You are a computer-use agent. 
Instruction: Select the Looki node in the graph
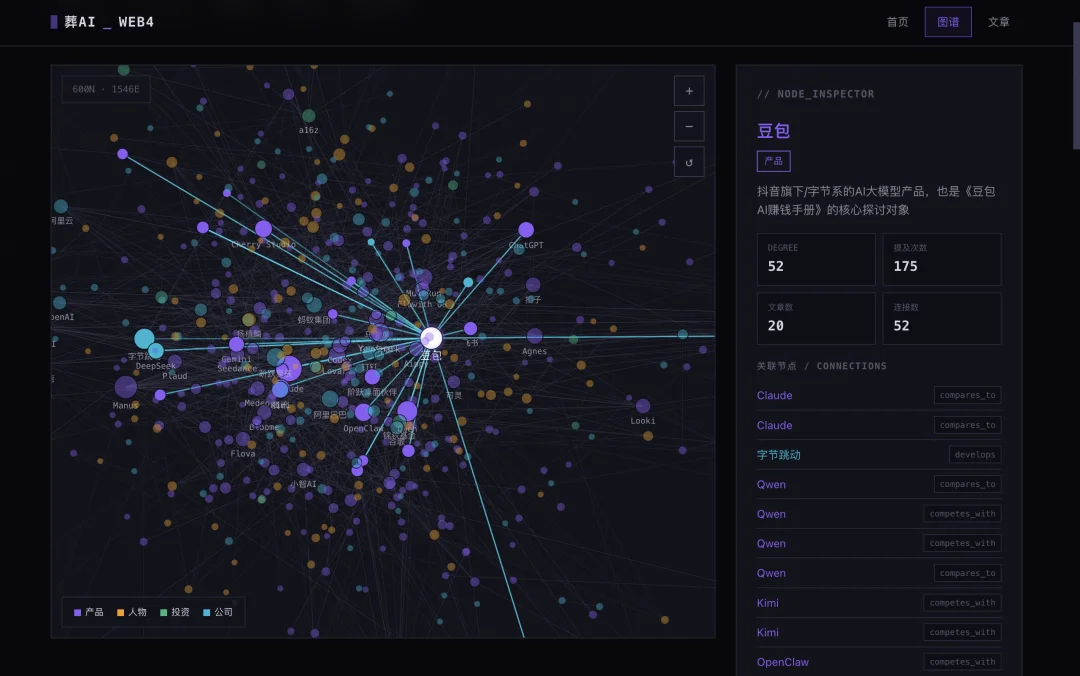pos(643,406)
